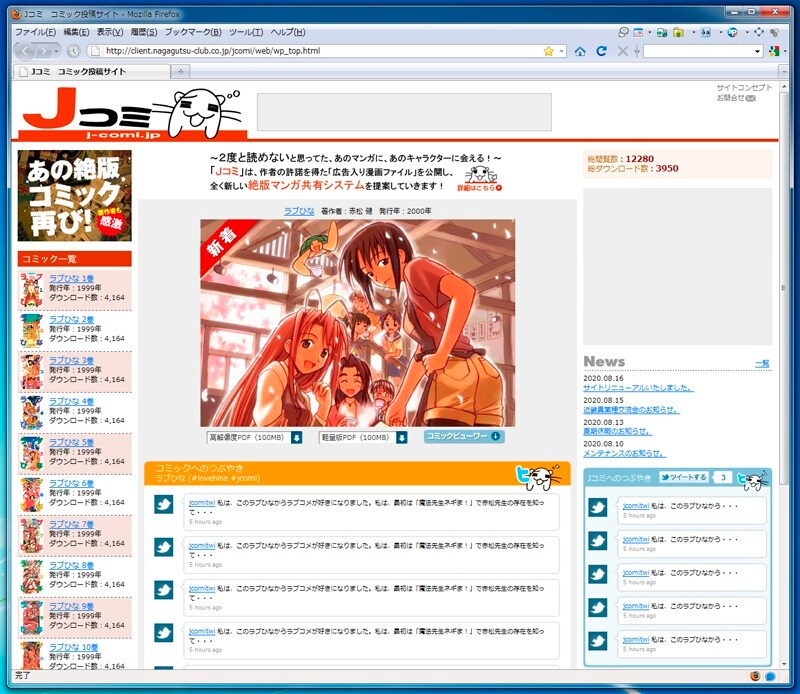The width and height of the screenshot is (800, 694).
Task: Open the search engine selector dropdown
Action: (775, 50)
